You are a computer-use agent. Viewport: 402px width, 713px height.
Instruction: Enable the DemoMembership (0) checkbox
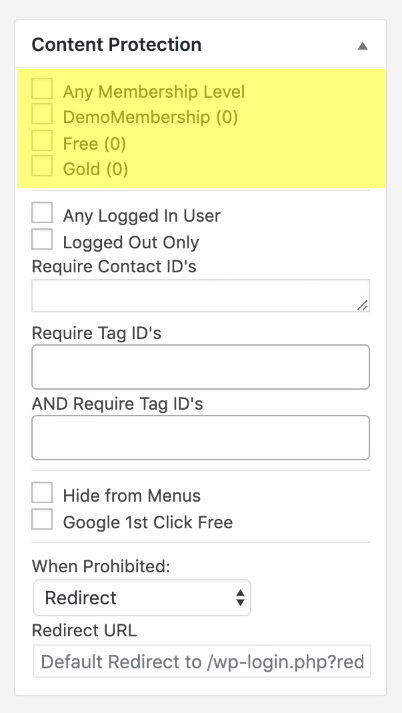coord(42,114)
